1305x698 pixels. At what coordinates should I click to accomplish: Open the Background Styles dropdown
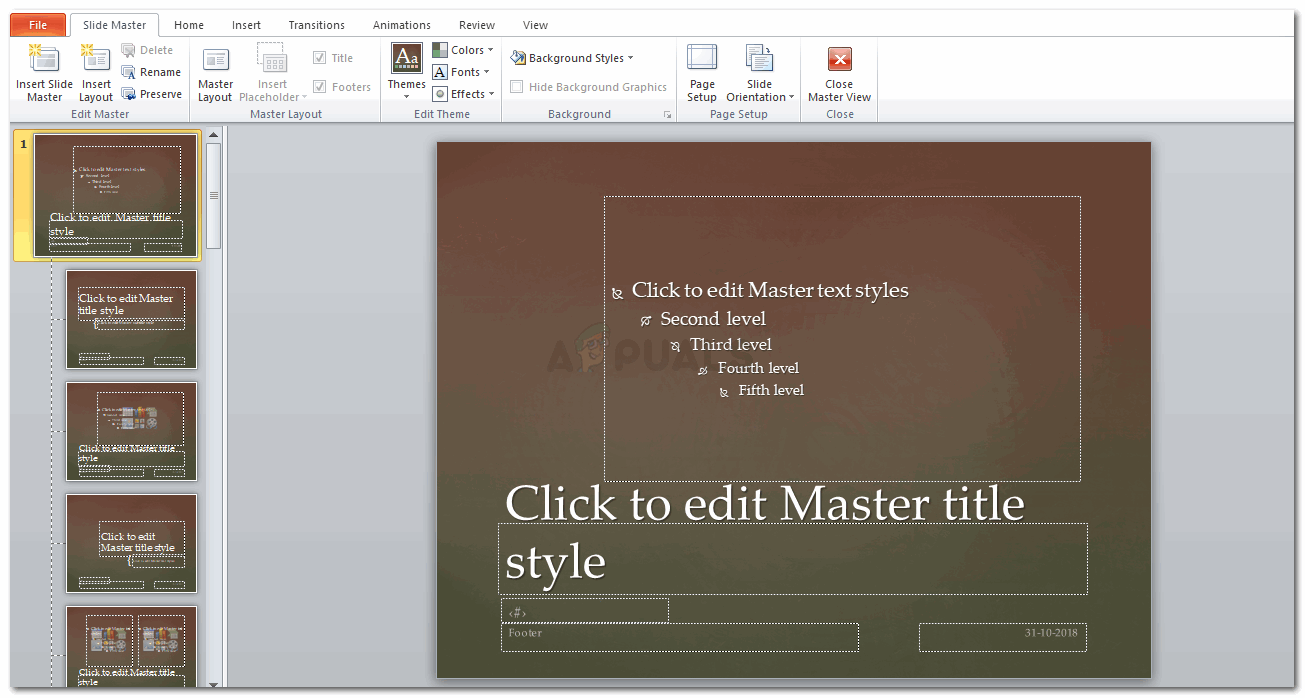click(x=572, y=58)
